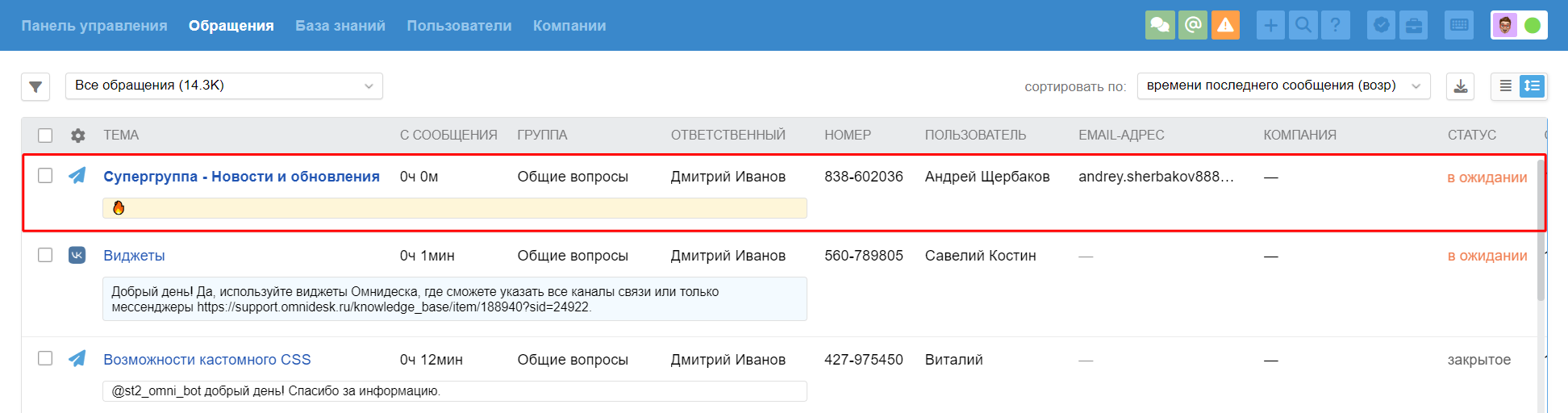The width and height of the screenshot is (1568, 413).
Task: Click the С СООБЩЕНИЯ column header
Action: (448, 136)
